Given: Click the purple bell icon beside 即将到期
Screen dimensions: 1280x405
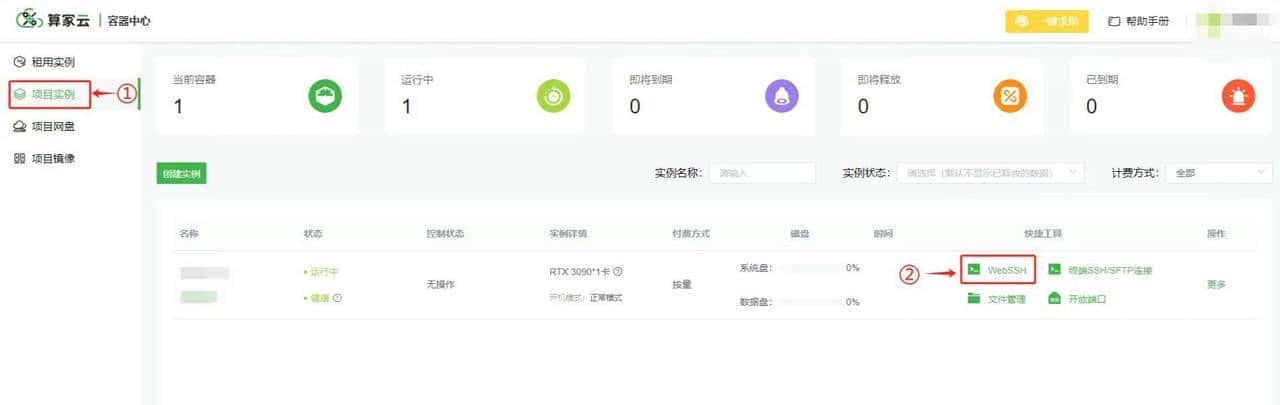Looking at the screenshot, I should [x=782, y=95].
